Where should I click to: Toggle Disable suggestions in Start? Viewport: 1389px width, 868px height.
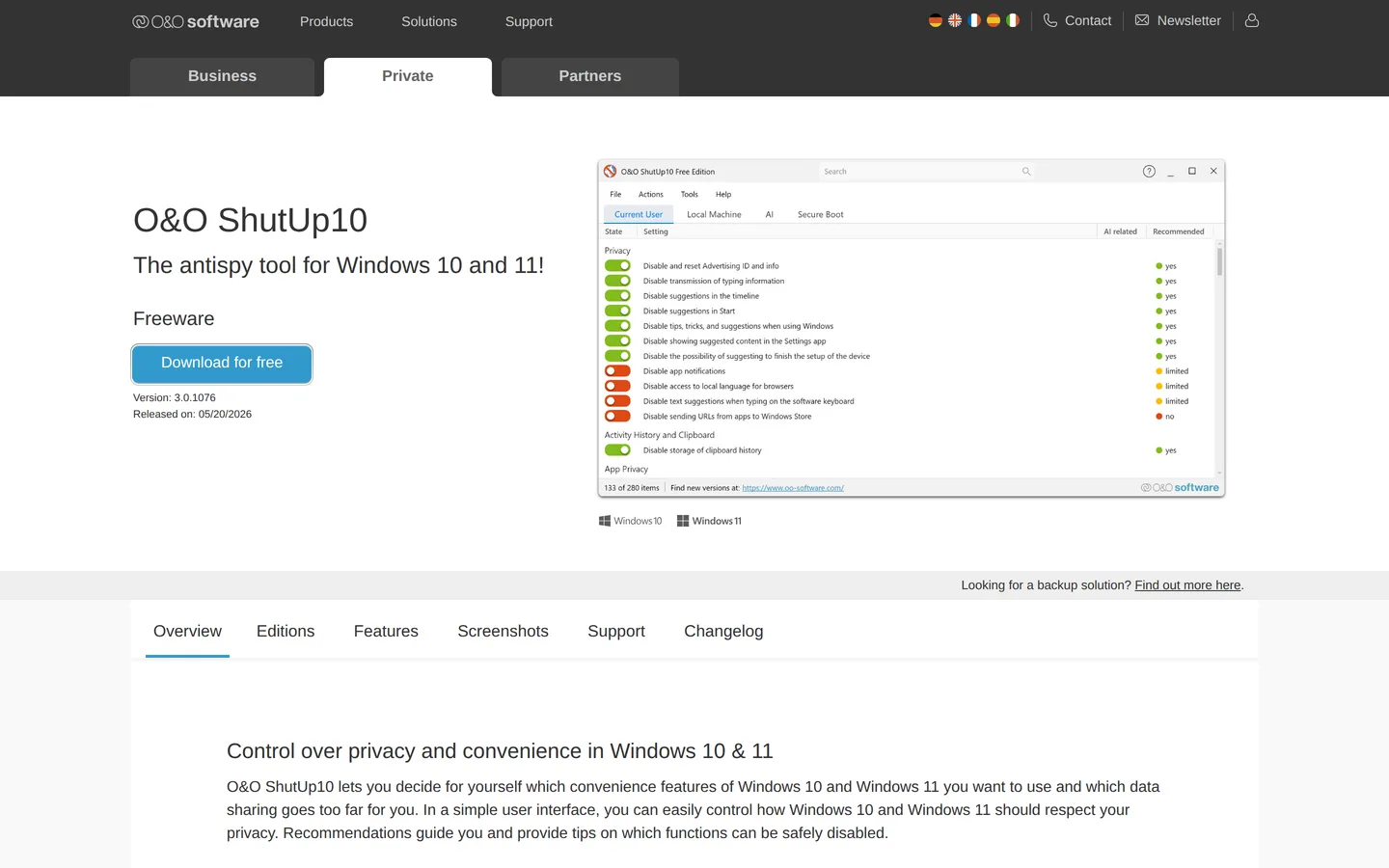[617, 311]
